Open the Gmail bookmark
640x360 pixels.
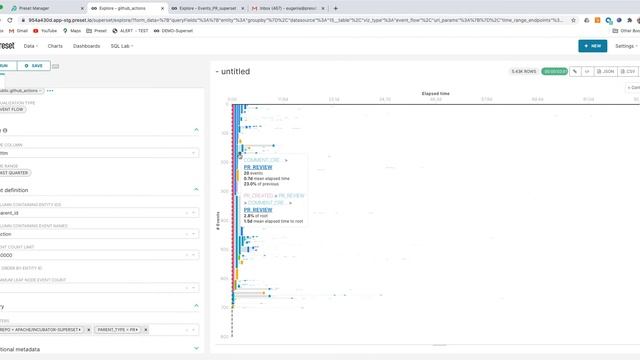(18, 31)
